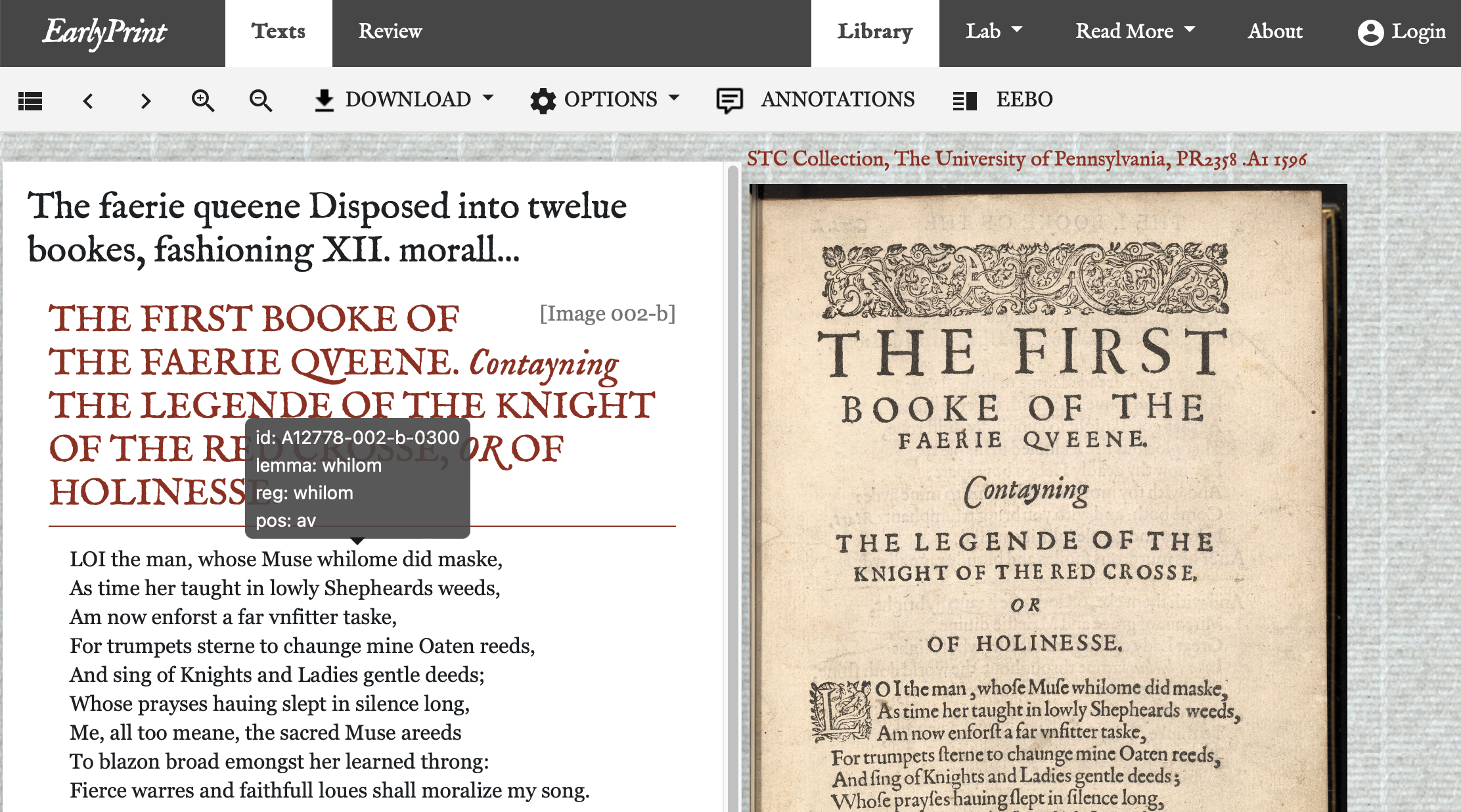The image size is (1461, 812).
Task: Click the Login user account icon
Action: pos(1370,32)
